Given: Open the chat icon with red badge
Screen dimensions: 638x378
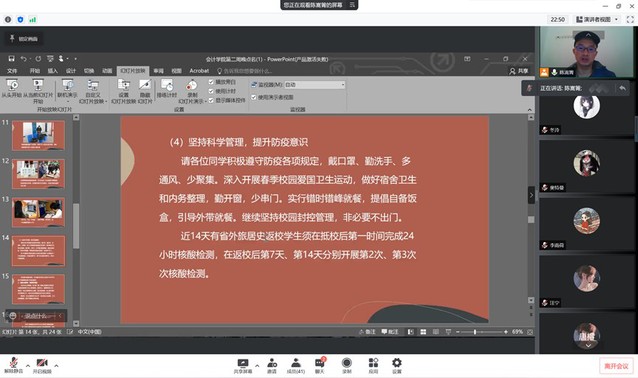Looking at the screenshot, I should (x=320, y=365).
